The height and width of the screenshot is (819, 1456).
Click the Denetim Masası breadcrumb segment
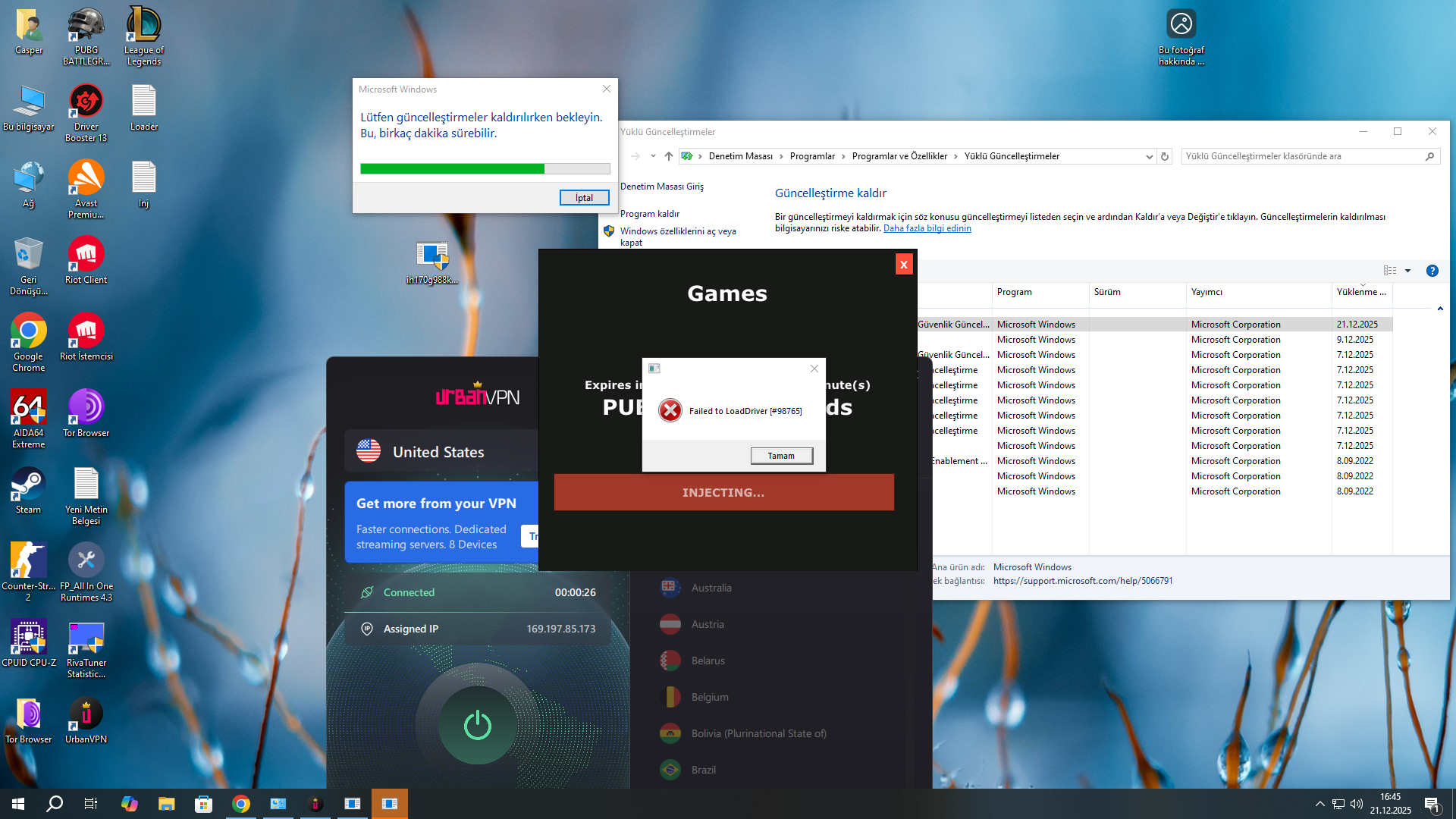click(x=741, y=156)
